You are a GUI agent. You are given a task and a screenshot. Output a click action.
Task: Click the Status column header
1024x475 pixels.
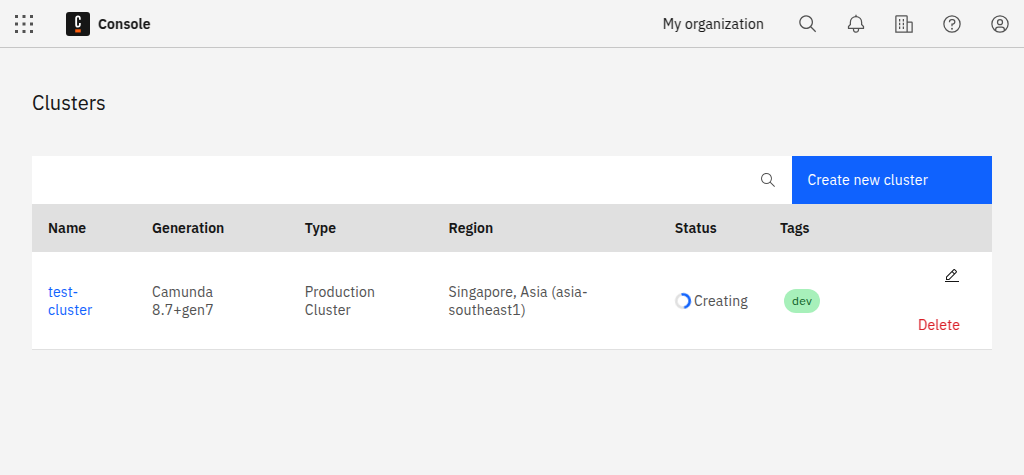pyautogui.click(x=695, y=228)
